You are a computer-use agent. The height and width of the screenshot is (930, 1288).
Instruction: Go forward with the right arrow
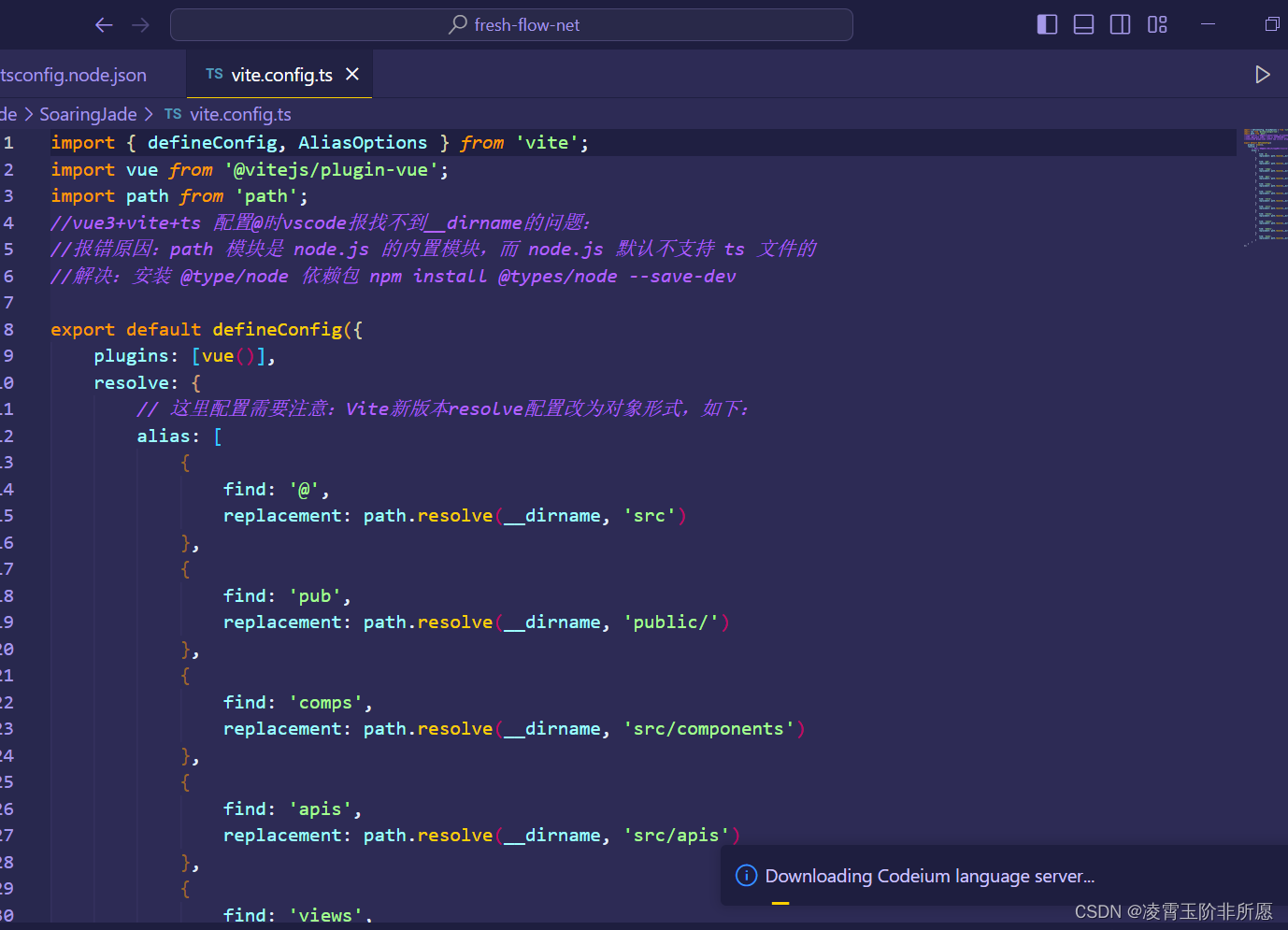(140, 25)
